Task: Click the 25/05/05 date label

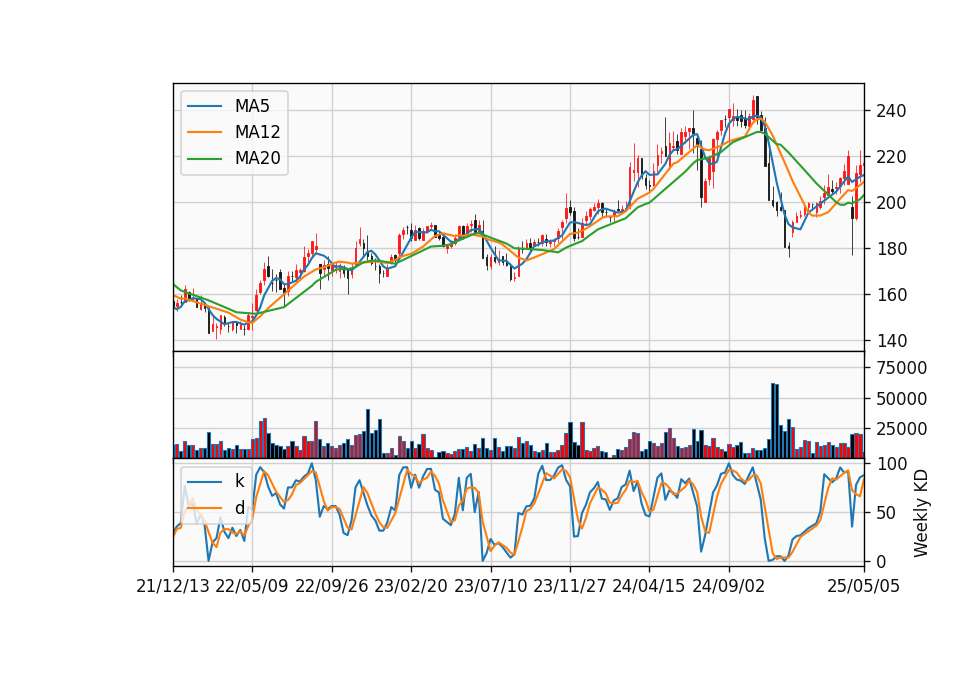Action: click(864, 586)
